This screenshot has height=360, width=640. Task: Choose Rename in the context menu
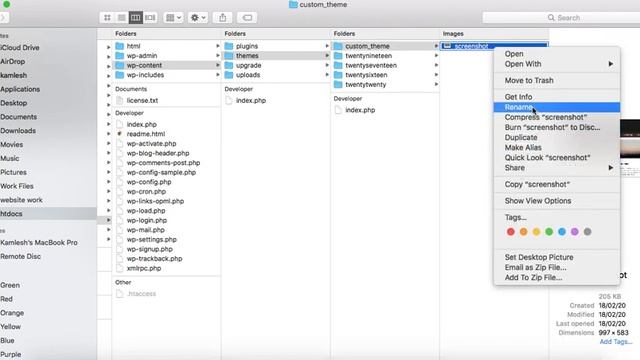(x=557, y=107)
